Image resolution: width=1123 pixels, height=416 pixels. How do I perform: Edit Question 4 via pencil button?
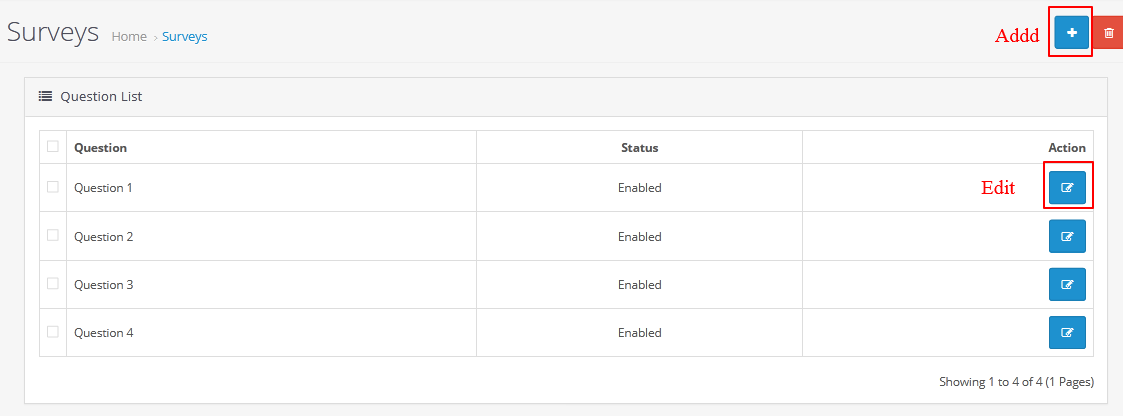(1067, 332)
